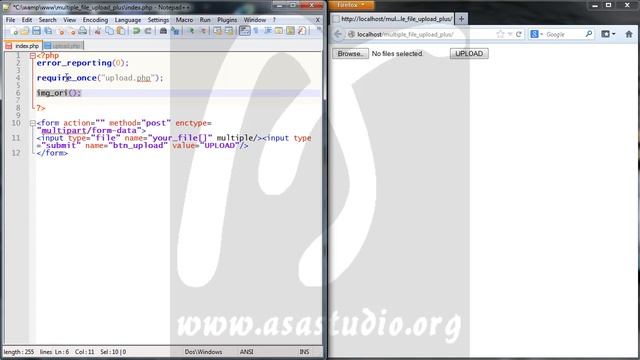
Task: Click the require_once line in editor
Action: pyautogui.click(x=100, y=78)
